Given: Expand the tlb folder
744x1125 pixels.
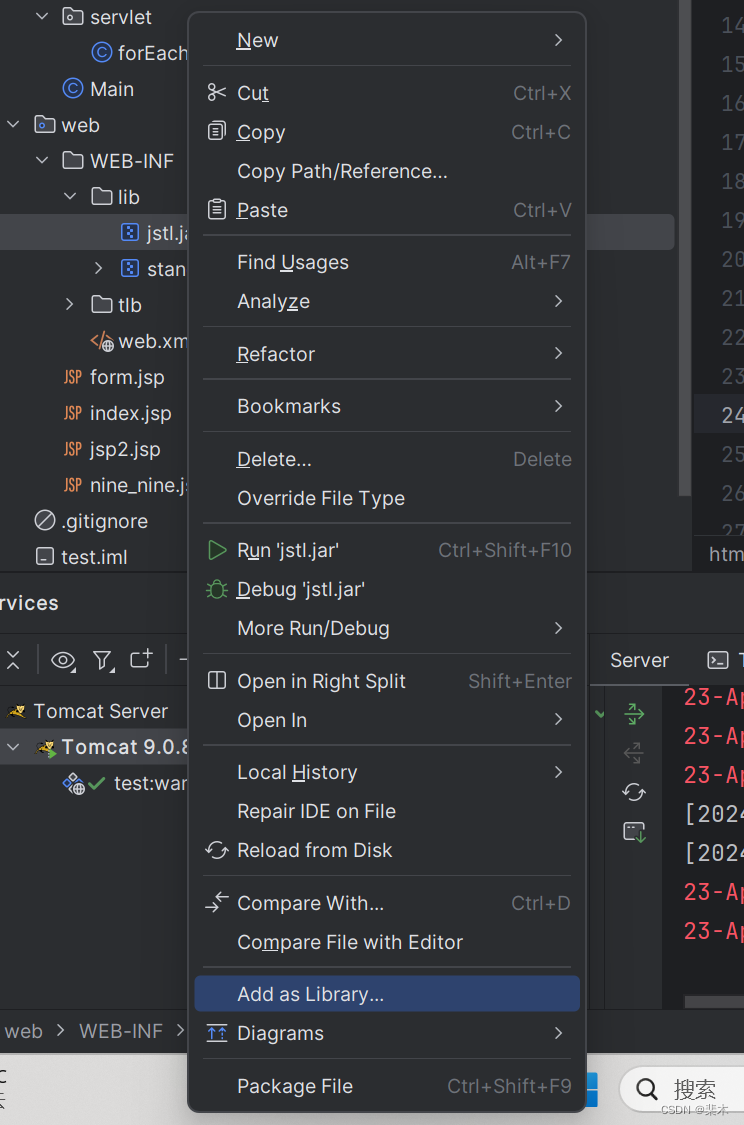Looking at the screenshot, I should (70, 304).
